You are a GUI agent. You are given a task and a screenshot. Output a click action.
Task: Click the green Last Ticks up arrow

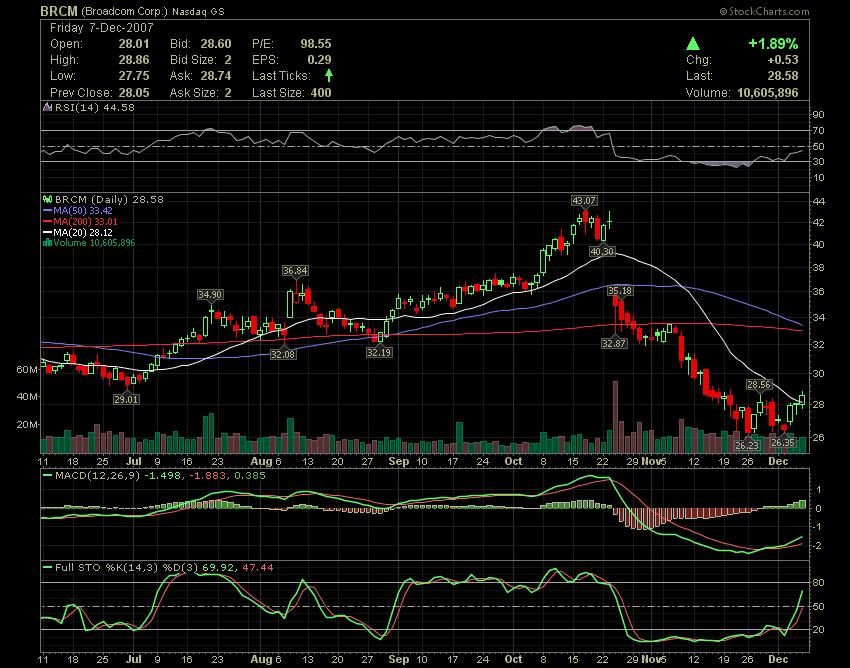pos(329,75)
